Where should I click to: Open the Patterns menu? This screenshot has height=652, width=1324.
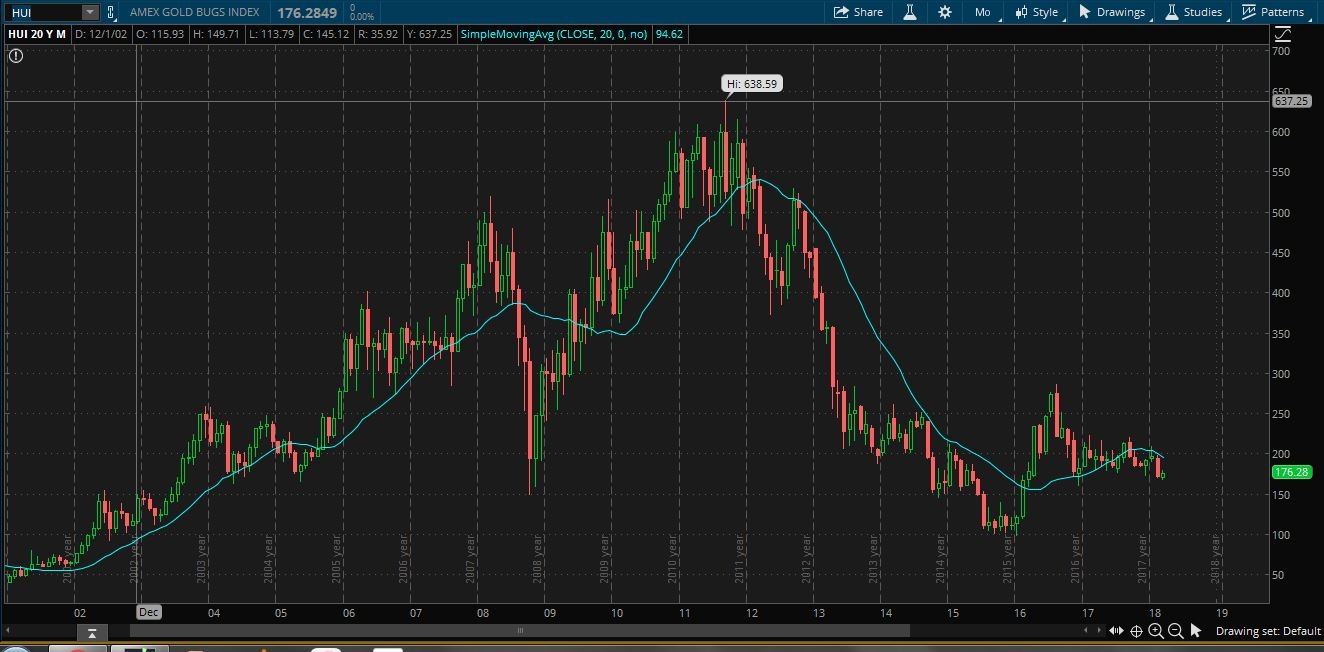click(1273, 12)
